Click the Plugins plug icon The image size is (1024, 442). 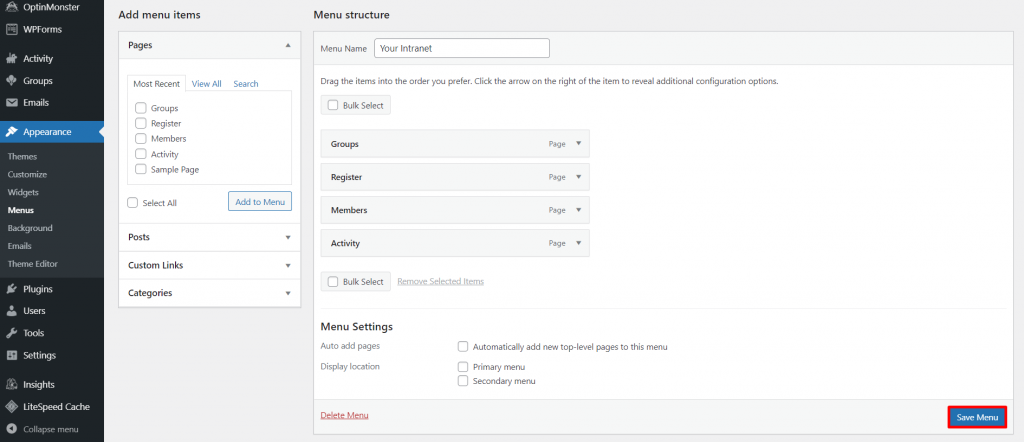(x=12, y=289)
